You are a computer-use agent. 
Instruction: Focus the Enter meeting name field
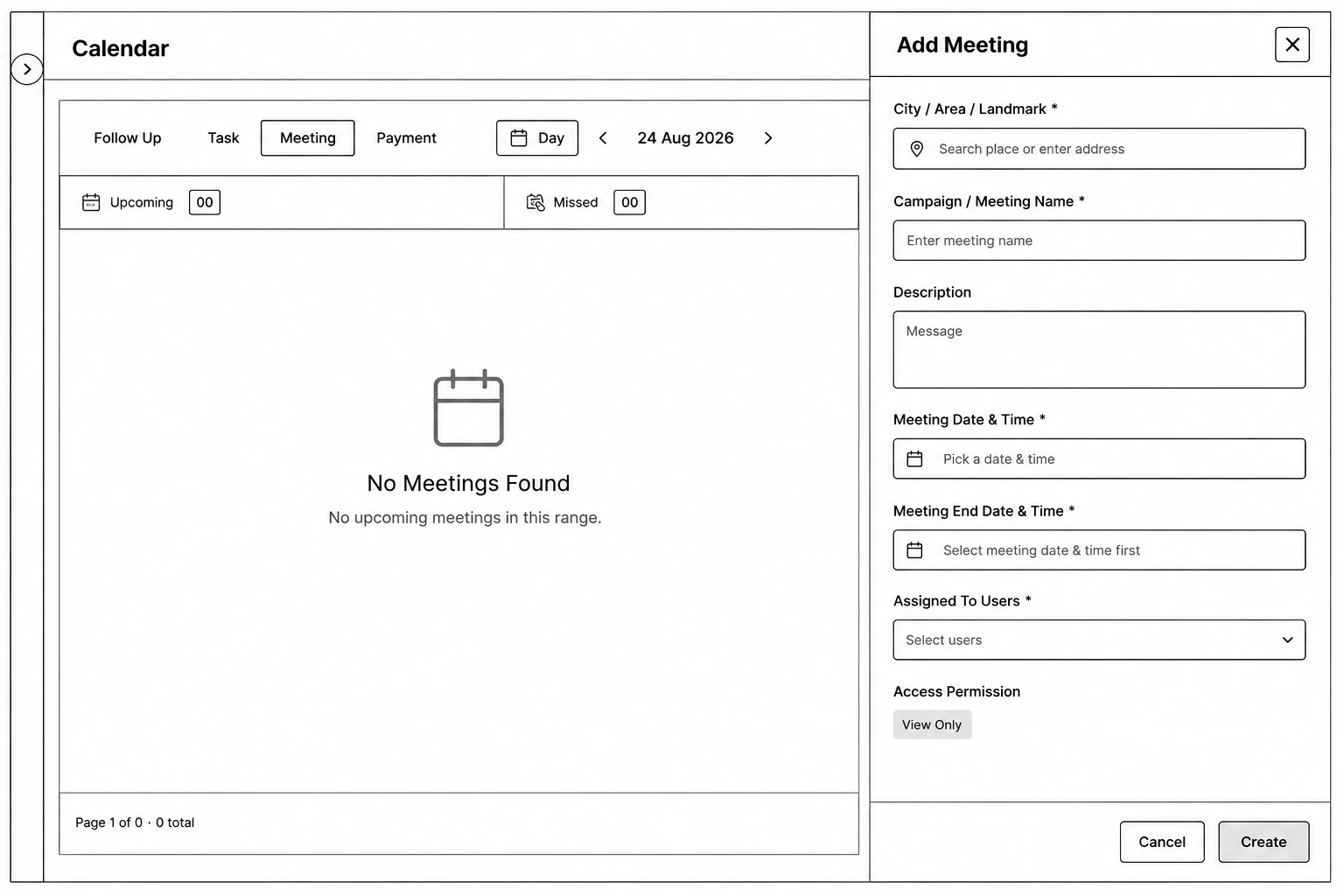1099,241
